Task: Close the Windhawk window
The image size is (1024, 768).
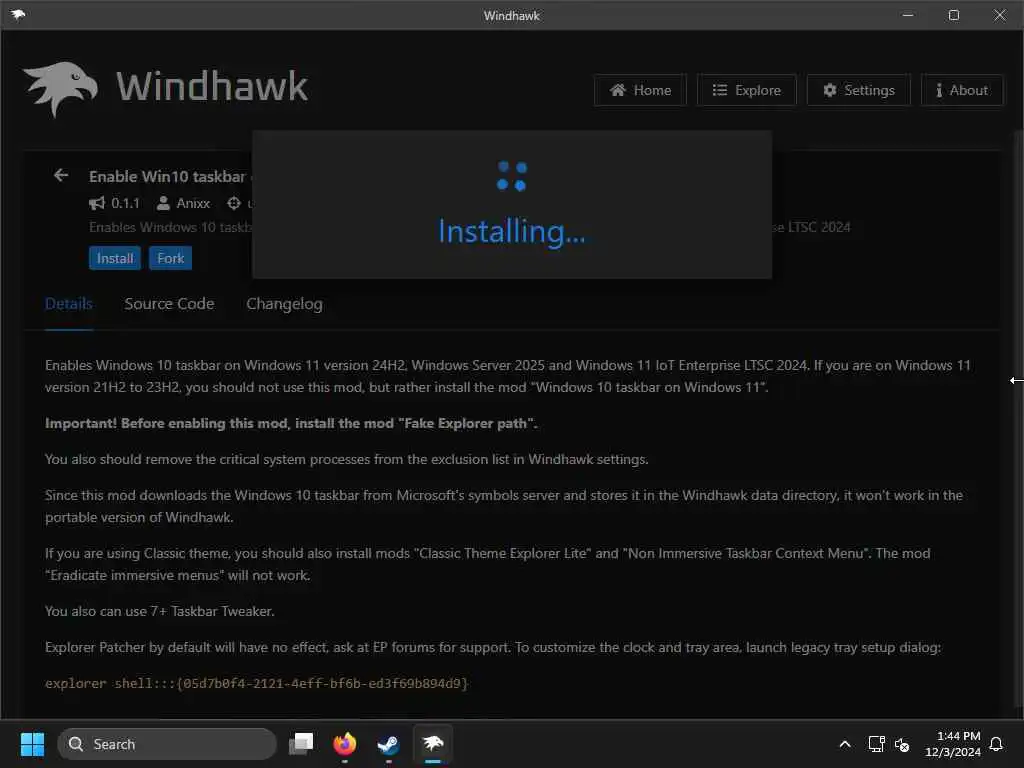Action: [x=1000, y=15]
